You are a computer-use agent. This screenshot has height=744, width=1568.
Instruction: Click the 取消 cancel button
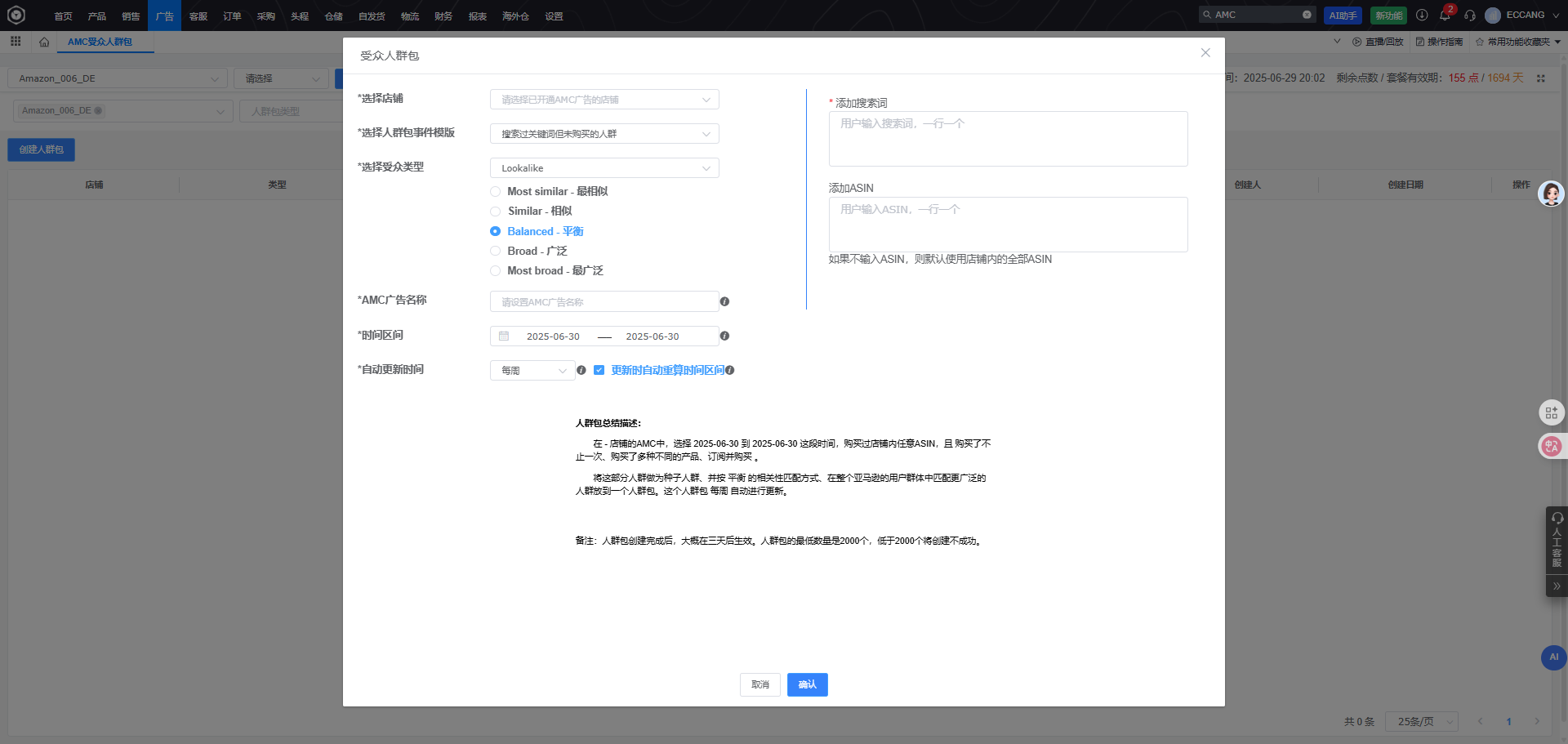tap(759, 684)
